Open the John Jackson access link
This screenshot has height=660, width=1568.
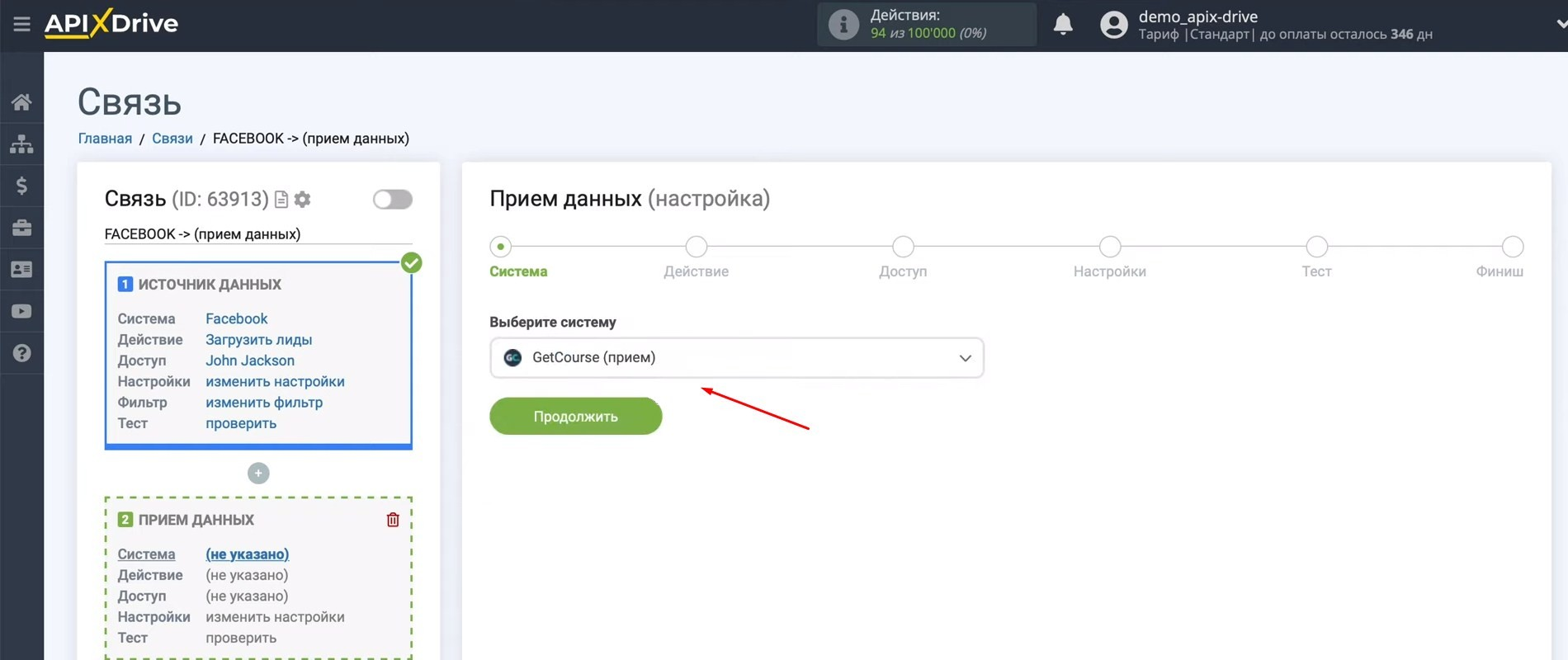250,361
